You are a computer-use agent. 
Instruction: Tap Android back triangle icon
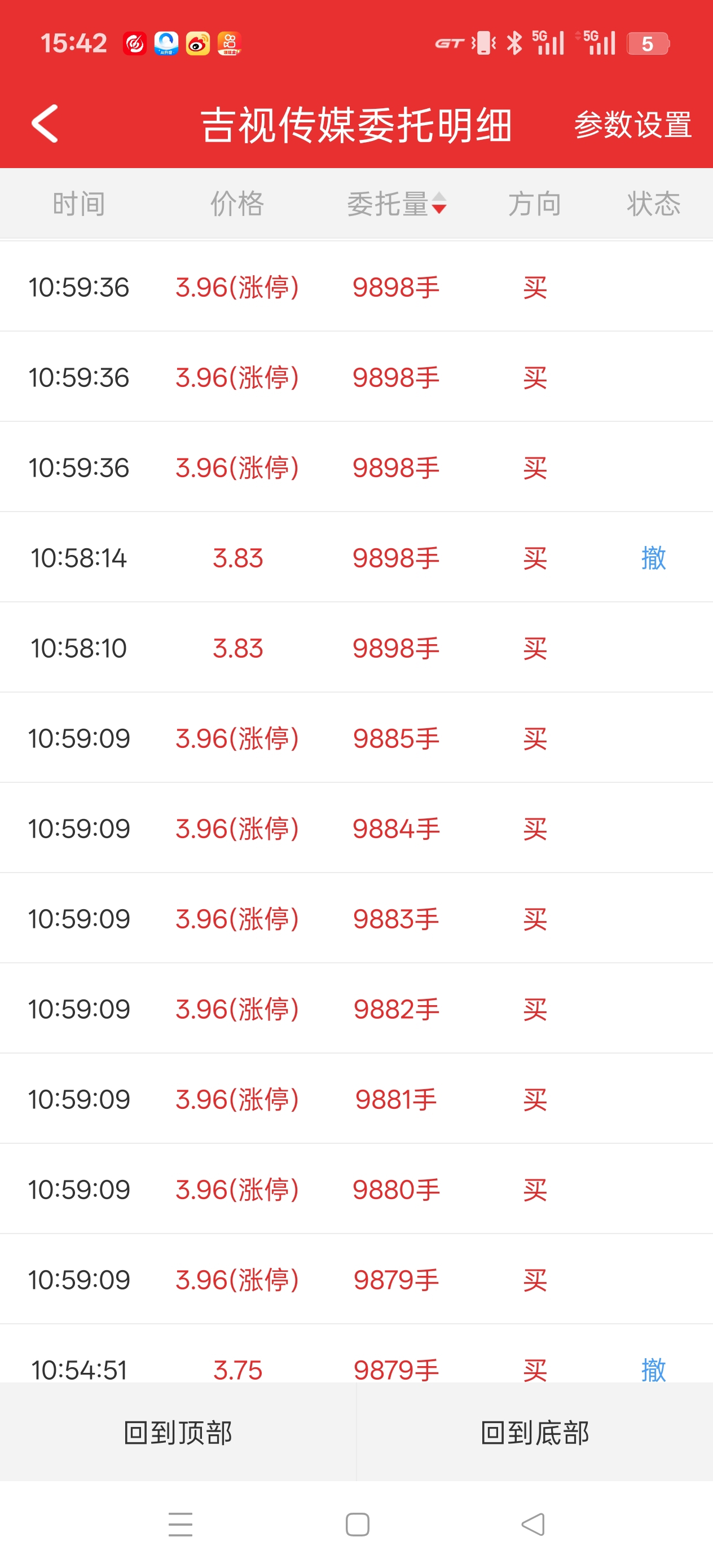(x=534, y=1524)
